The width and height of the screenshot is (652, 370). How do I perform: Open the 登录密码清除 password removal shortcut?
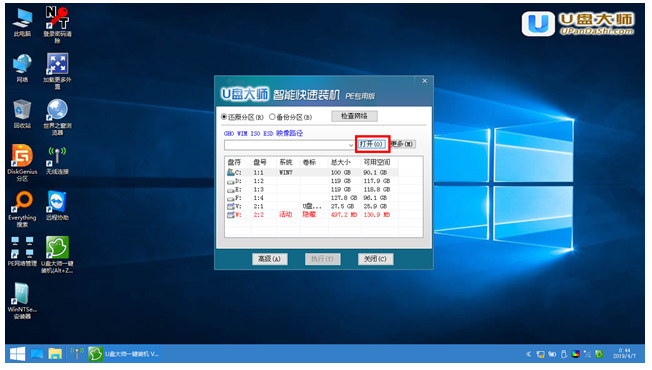57,25
